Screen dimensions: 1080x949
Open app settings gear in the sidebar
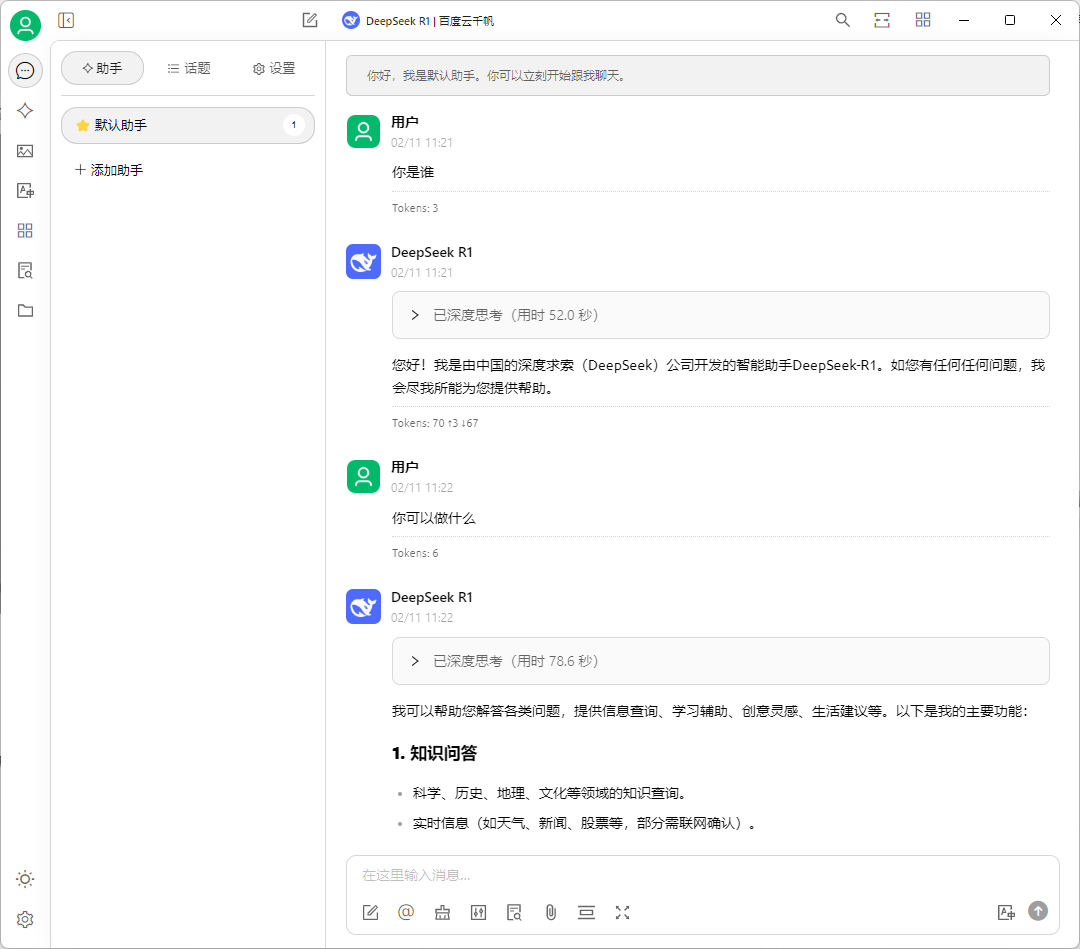pos(25,919)
